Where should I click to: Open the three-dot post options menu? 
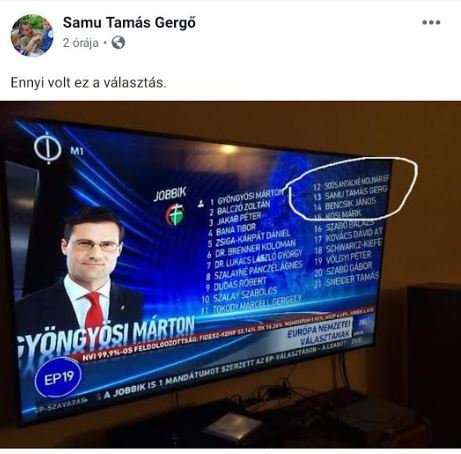(431, 22)
